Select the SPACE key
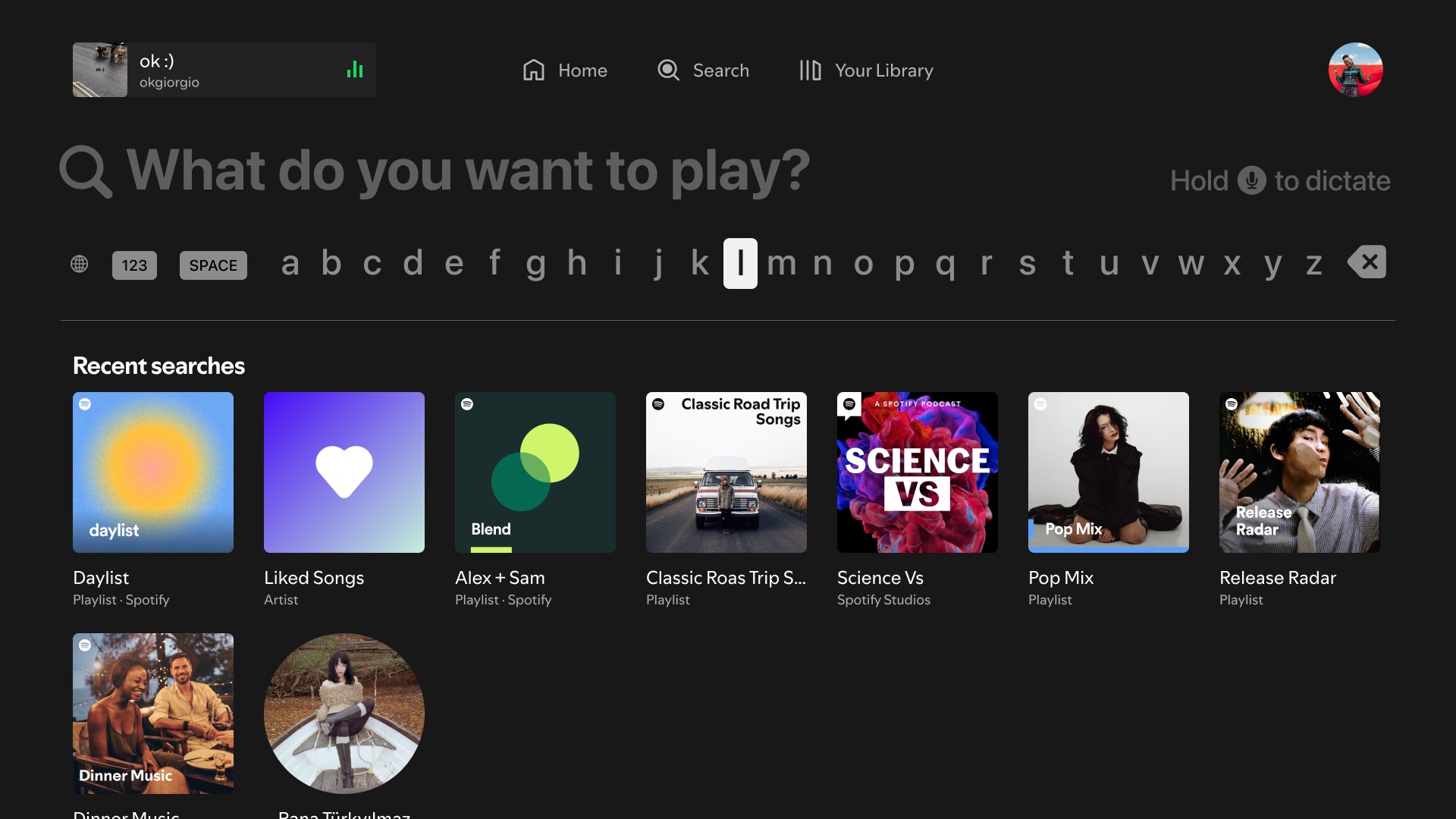Image resolution: width=1456 pixels, height=819 pixels. (213, 265)
